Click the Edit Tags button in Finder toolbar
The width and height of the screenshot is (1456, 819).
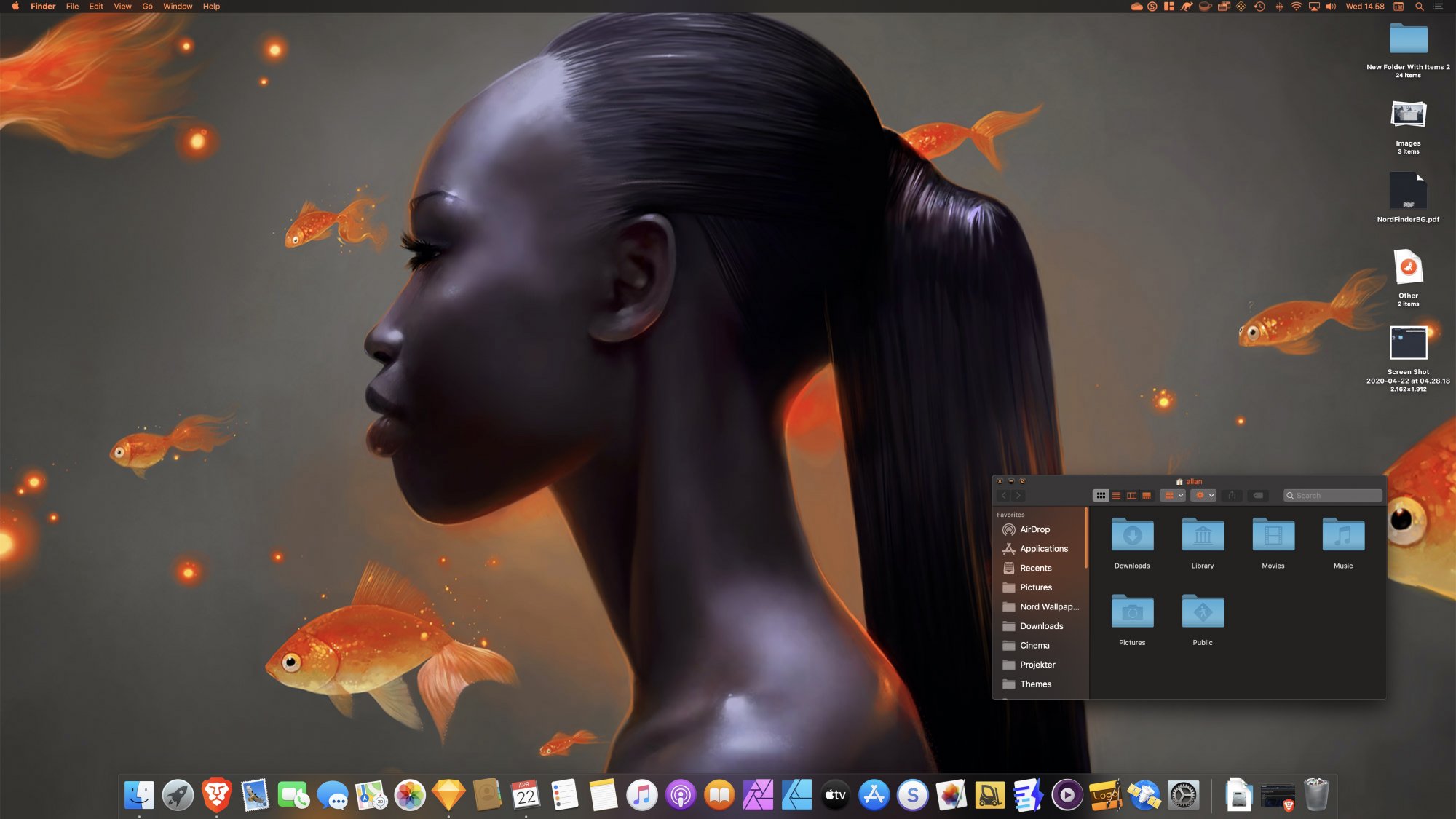[1258, 496]
